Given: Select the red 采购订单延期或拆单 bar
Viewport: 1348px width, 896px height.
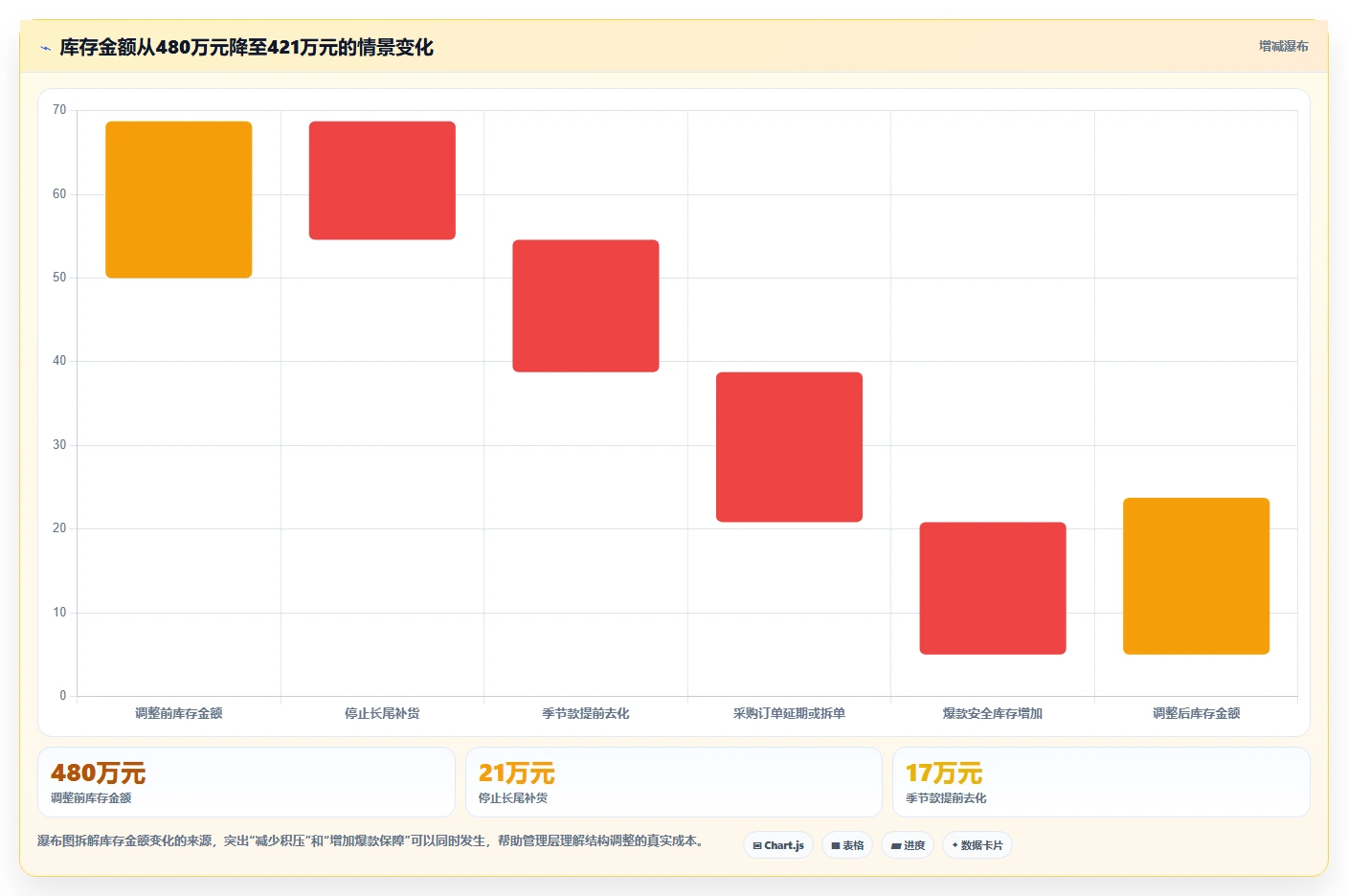Looking at the screenshot, I should (x=789, y=447).
